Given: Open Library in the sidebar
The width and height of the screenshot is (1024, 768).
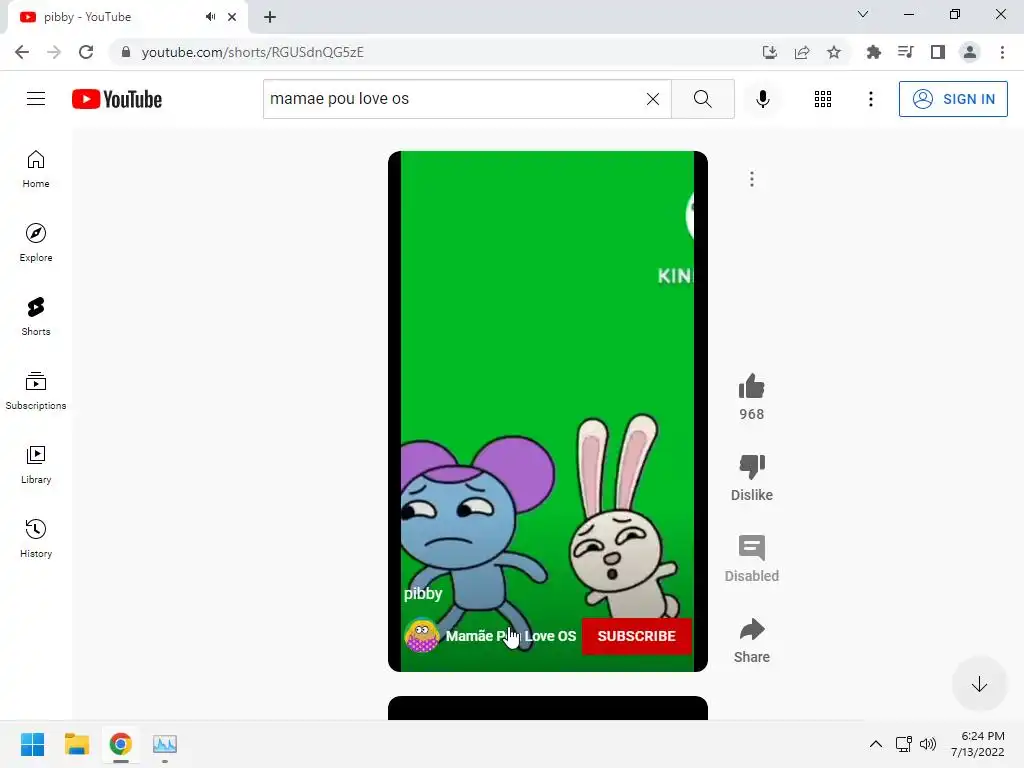Looking at the screenshot, I should point(36,464).
